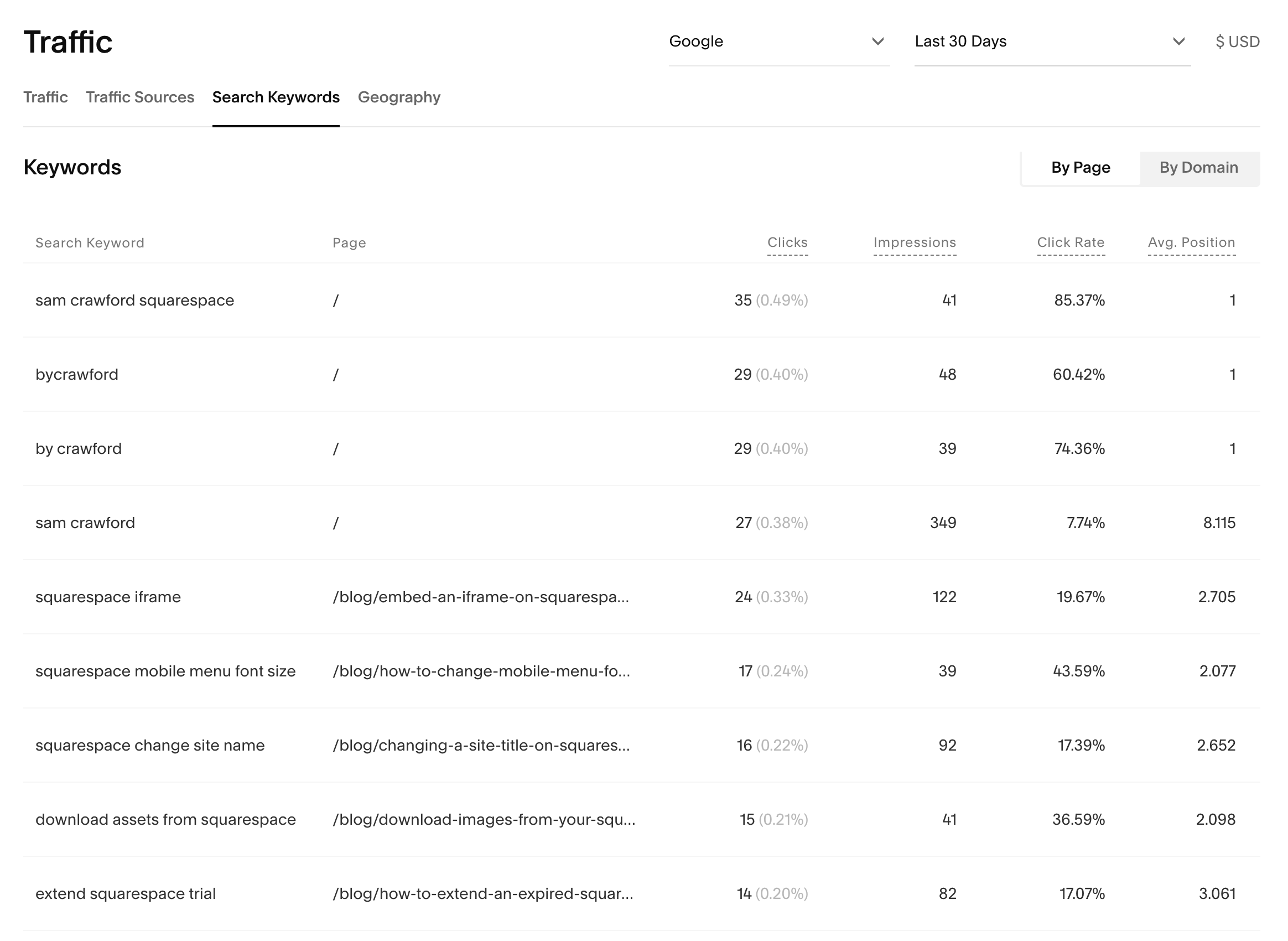Sort by the Click Rate column header
This screenshot has width=1288, height=941.
(x=1071, y=242)
